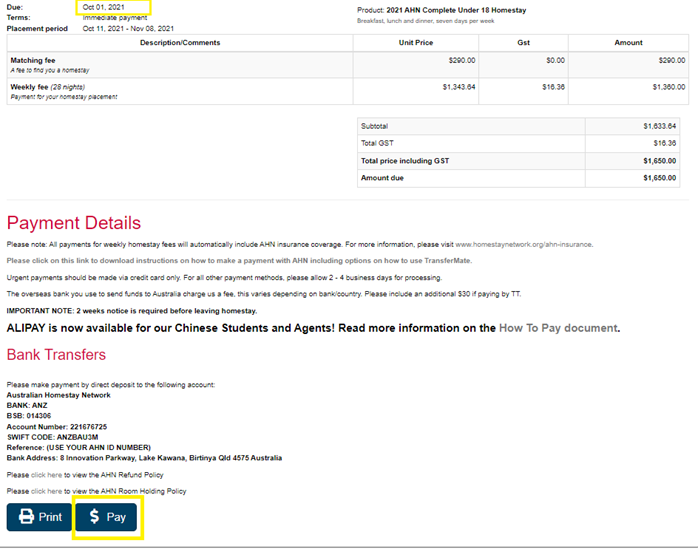Click the Description/Comments column header
Screen dimensions: 698x549
179,43
